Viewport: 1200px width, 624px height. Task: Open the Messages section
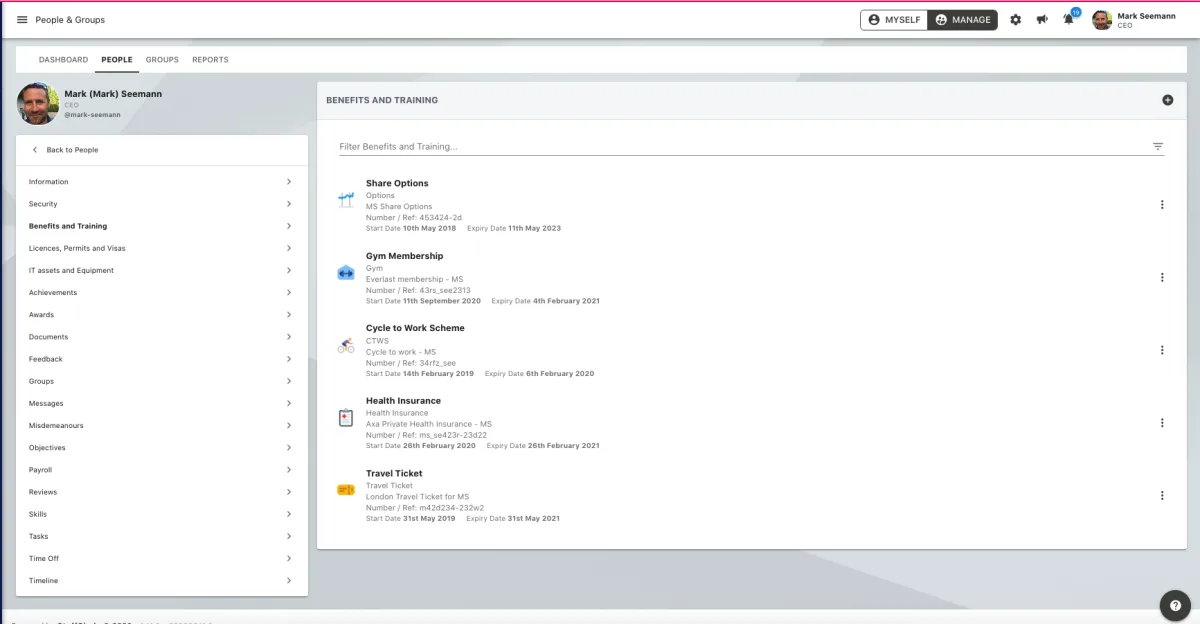(x=162, y=403)
